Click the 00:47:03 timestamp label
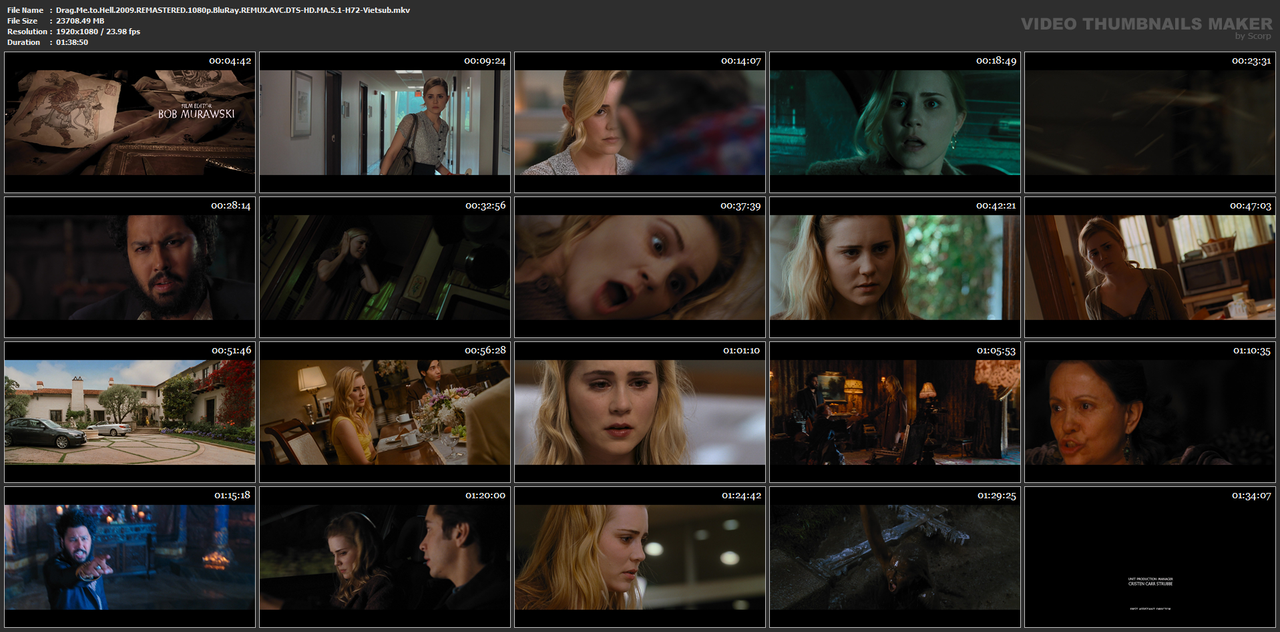Viewport: 1280px width, 632px height. click(1250, 206)
